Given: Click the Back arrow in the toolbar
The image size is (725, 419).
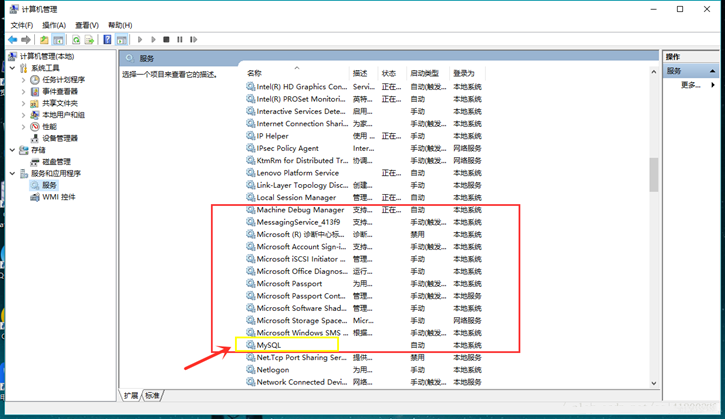Looking at the screenshot, I should [x=13, y=40].
